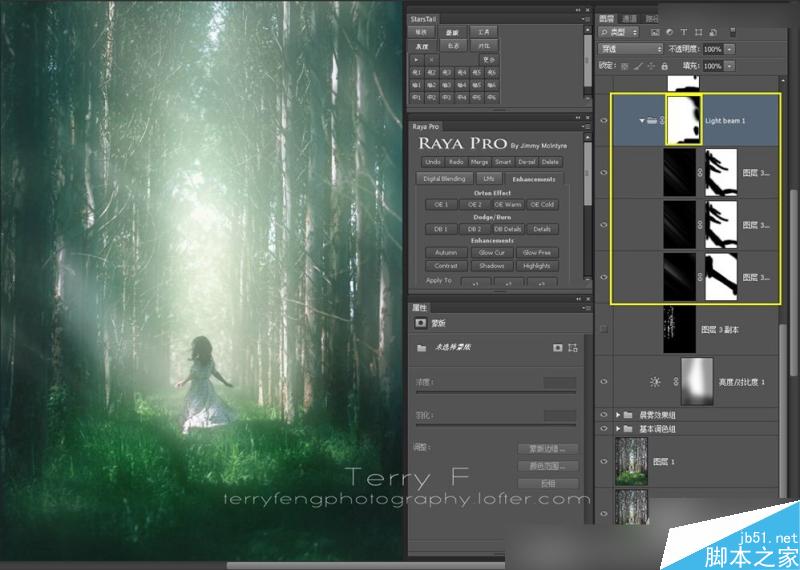Click Highlights button in Raya Pro
Image resolution: width=800 pixels, height=570 pixels.
pyautogui.click(x=537, y=266)
